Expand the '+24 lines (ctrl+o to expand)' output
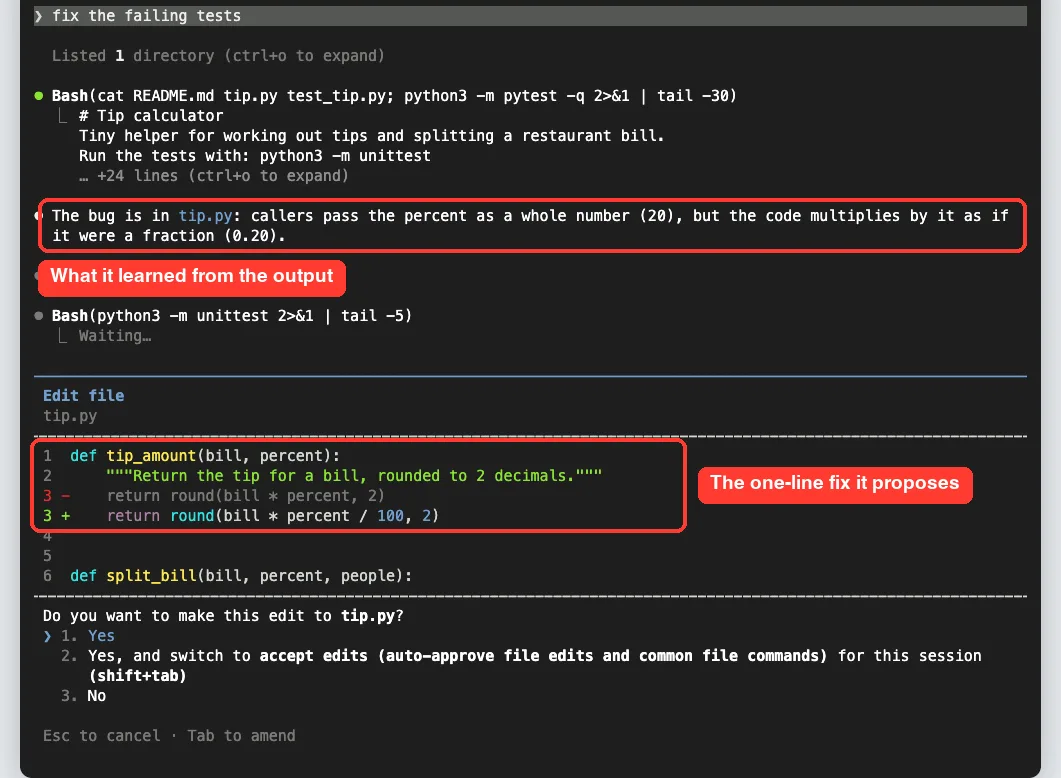 (x=213, y=176)
